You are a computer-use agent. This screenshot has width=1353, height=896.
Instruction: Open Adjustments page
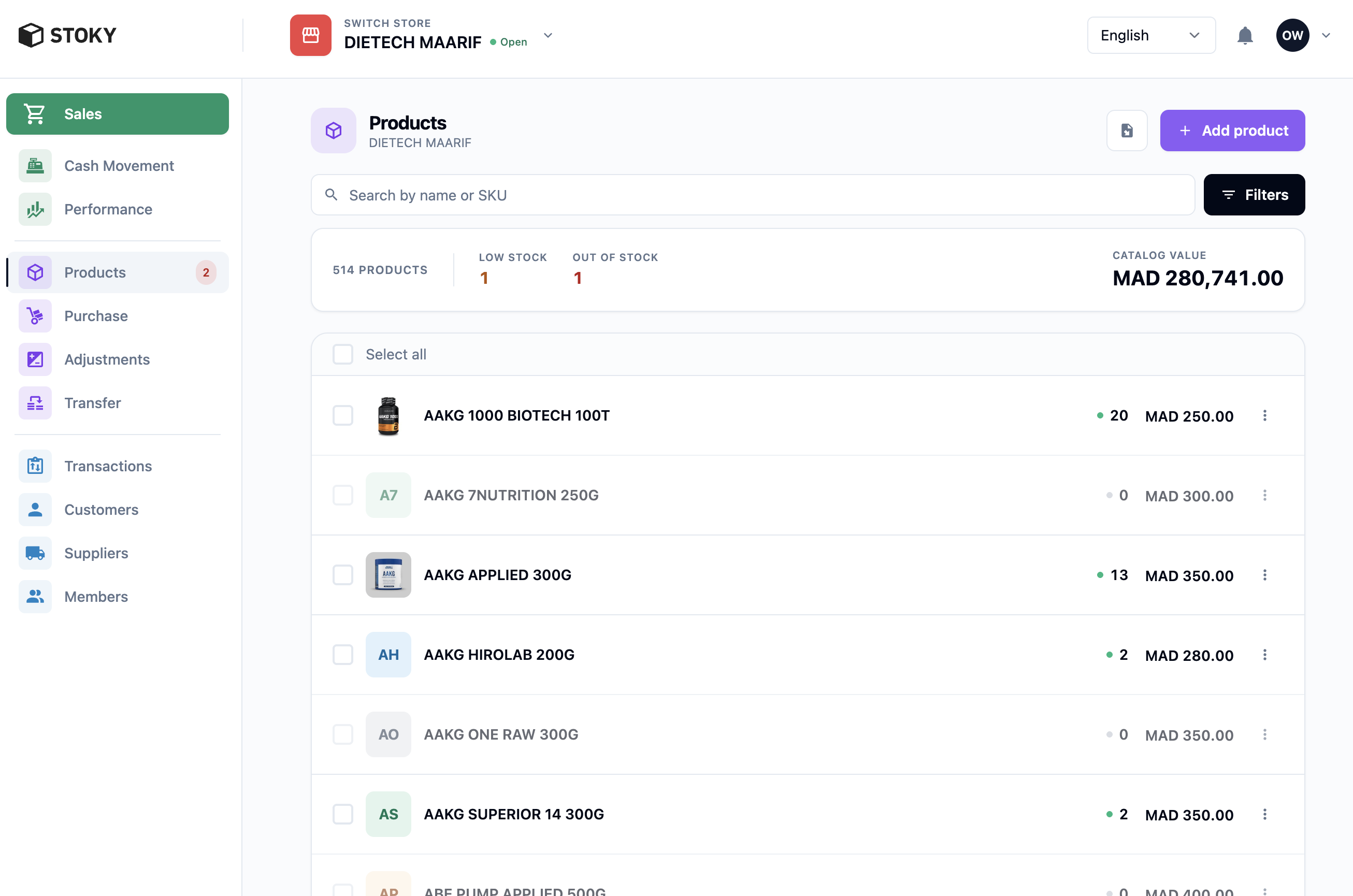(118, 359)
